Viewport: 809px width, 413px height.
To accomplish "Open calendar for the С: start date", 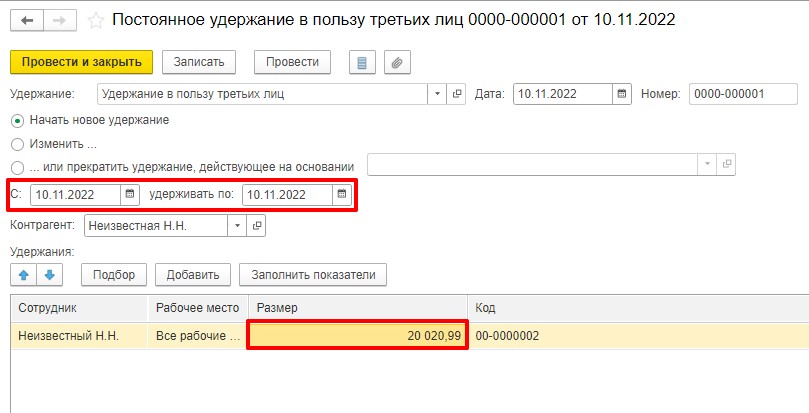I will click(130, 195).
